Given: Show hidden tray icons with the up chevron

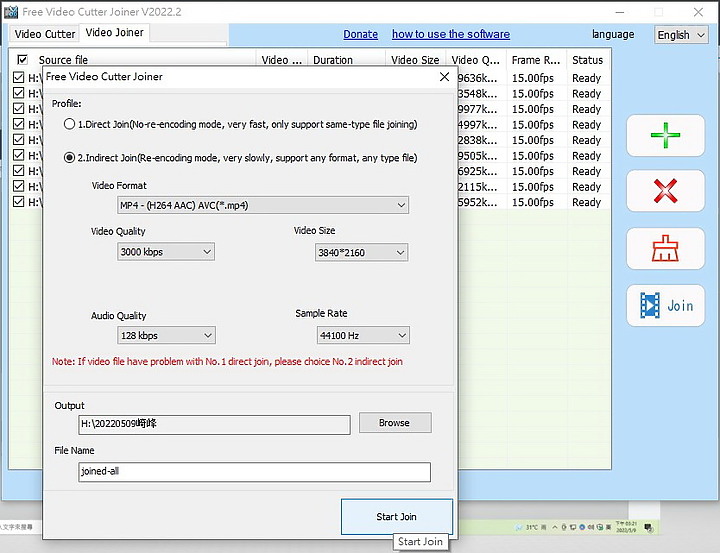Looking at the screenshot, I should [555, 527].
